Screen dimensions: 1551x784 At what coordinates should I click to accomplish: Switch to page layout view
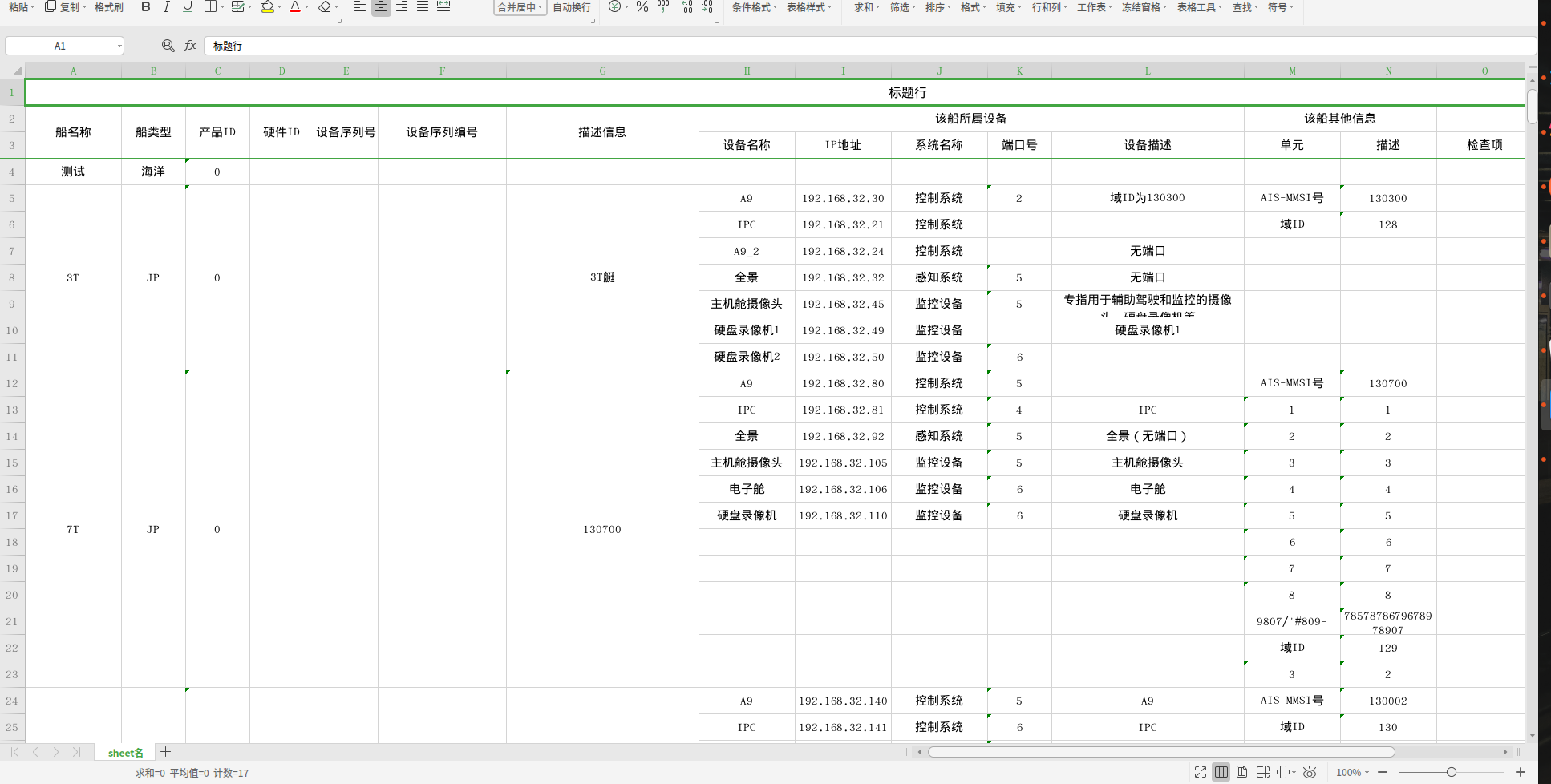pos(1241,772)
